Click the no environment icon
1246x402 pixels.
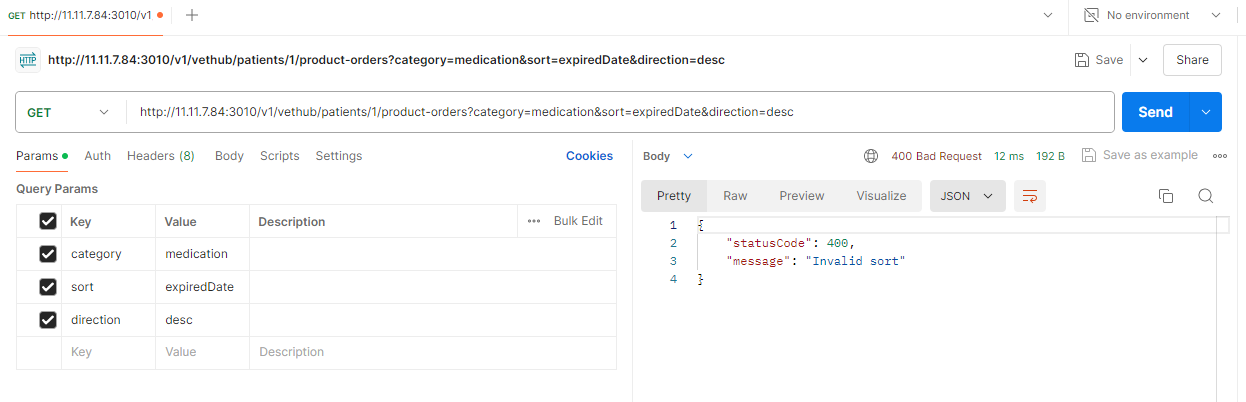point(1092,15)
